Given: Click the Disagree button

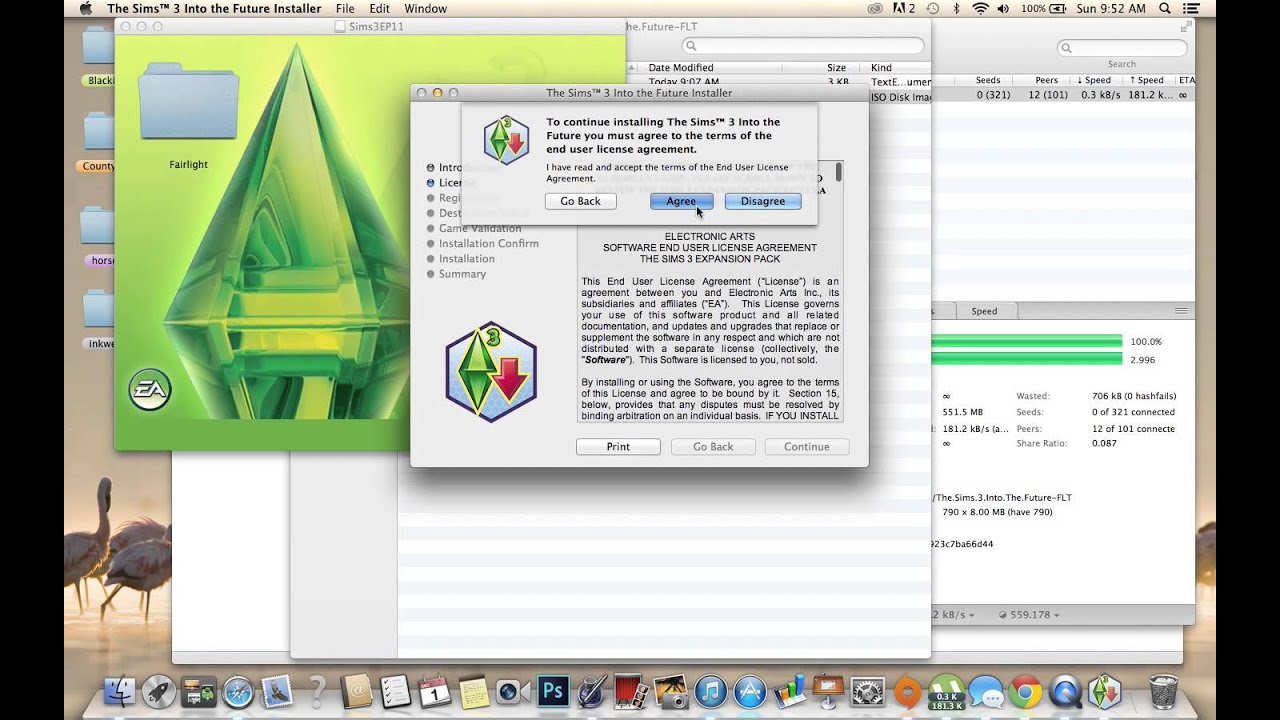Looking at the screenshot, I should (x=763, y=201).
